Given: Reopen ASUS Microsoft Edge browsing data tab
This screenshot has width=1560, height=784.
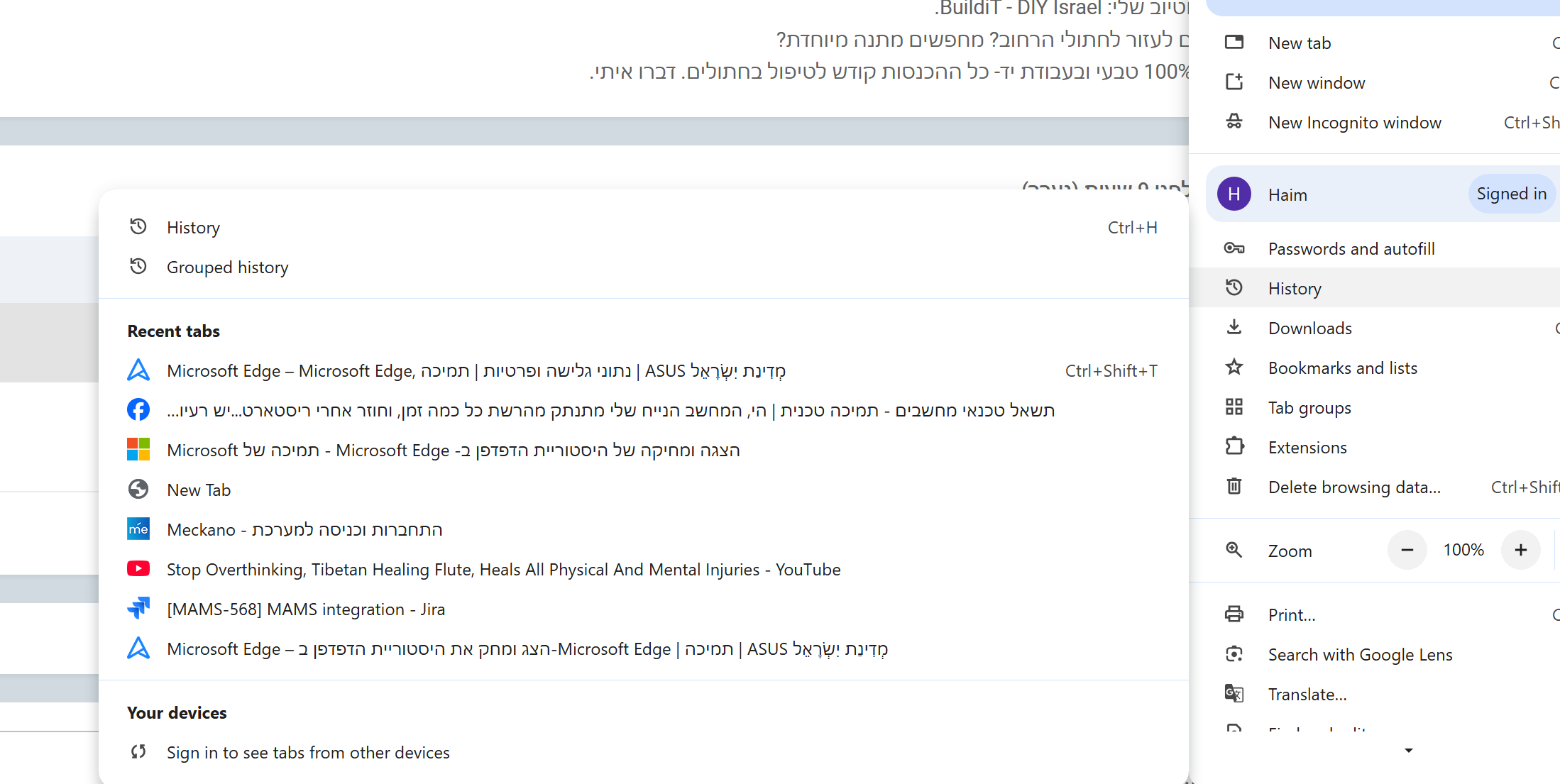Looking at the screenshot, I should [644, 371].
